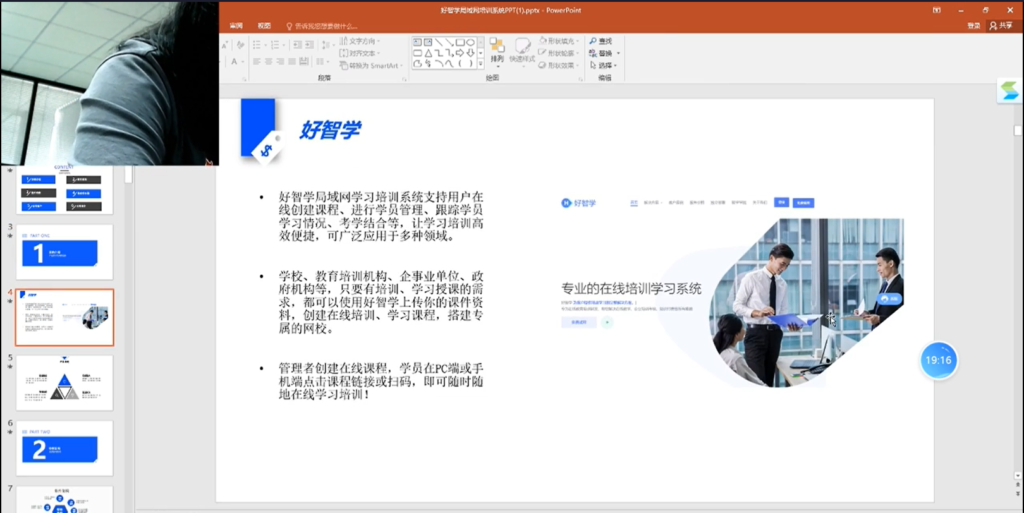Click the slide title 好智学

(330, 130)
